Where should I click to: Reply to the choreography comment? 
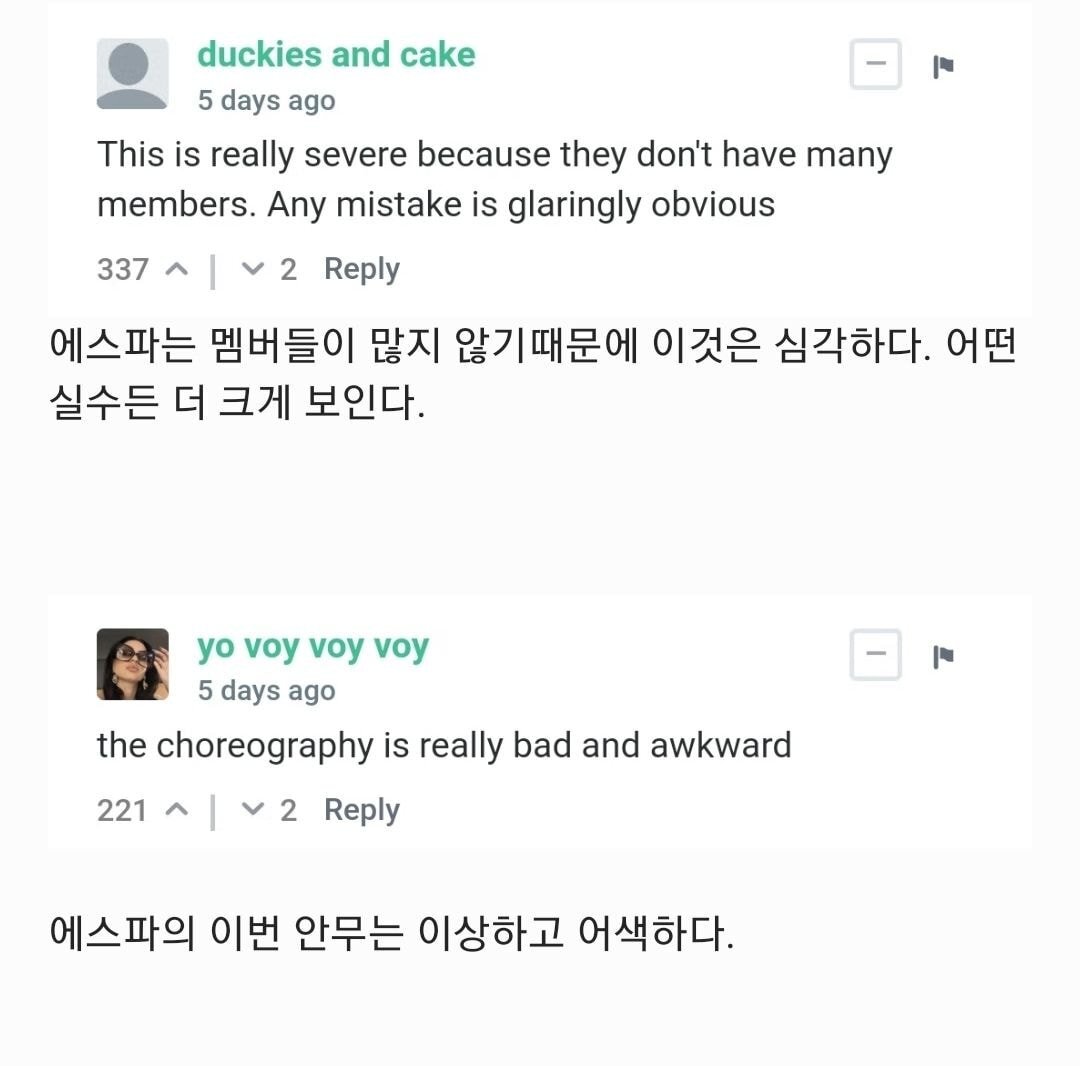[362, 811]
